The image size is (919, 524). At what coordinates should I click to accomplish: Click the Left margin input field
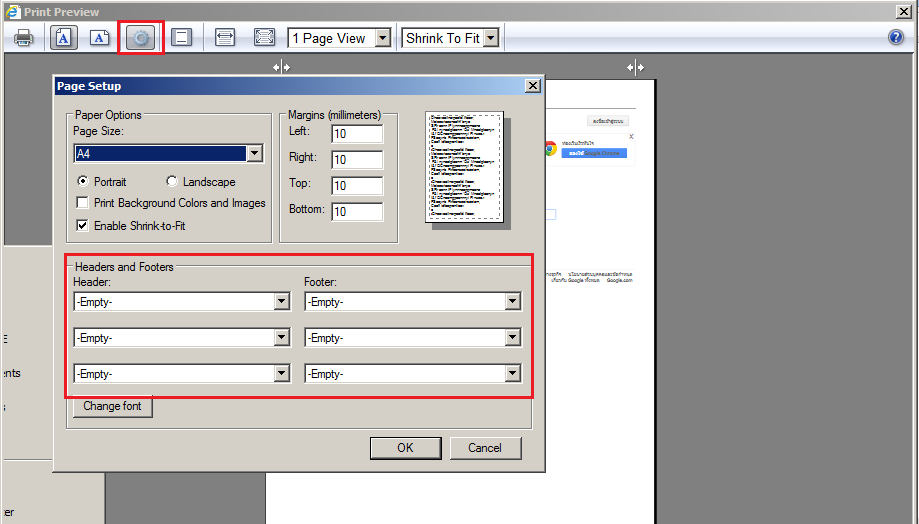point(357,134)
